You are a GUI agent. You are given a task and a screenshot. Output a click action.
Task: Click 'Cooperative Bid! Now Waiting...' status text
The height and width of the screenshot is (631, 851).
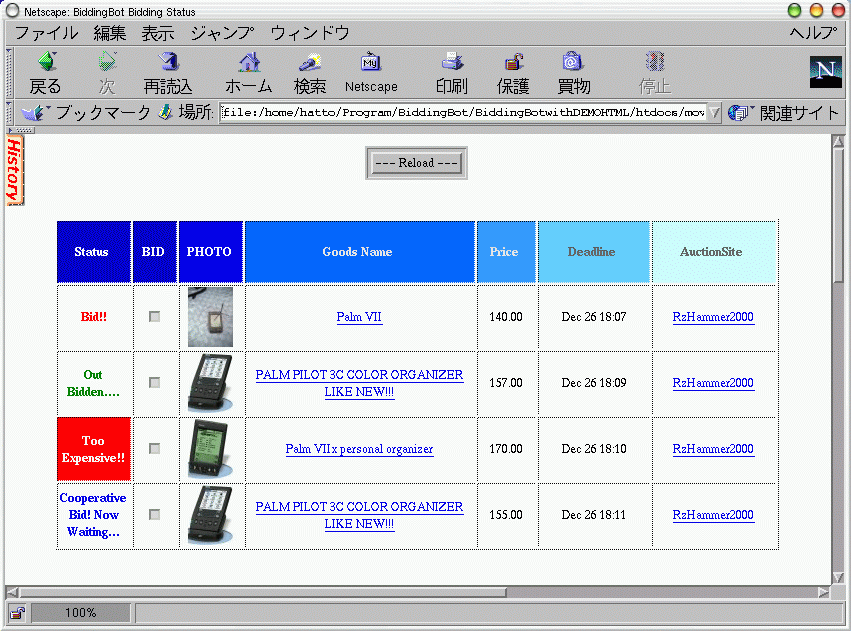pos(93,515)
